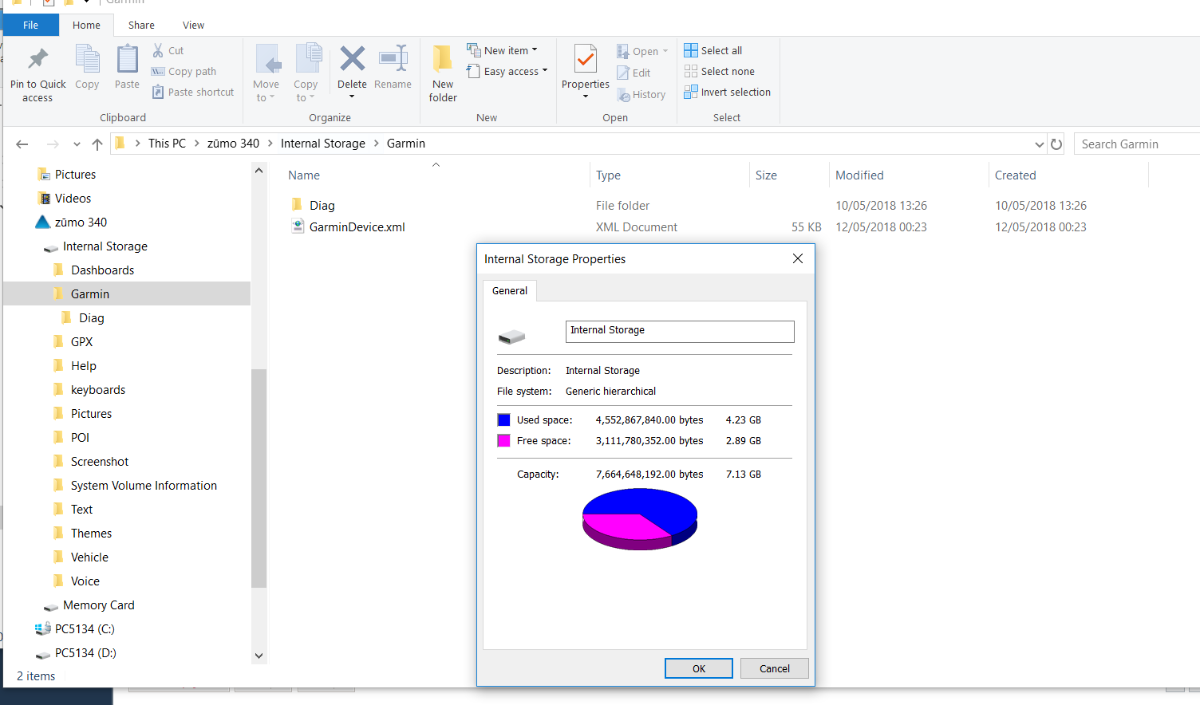Viewport: 1200px width, 705px height.
Task: Click Cancel in Internal Storage Properties
Action: coord(775,668)
